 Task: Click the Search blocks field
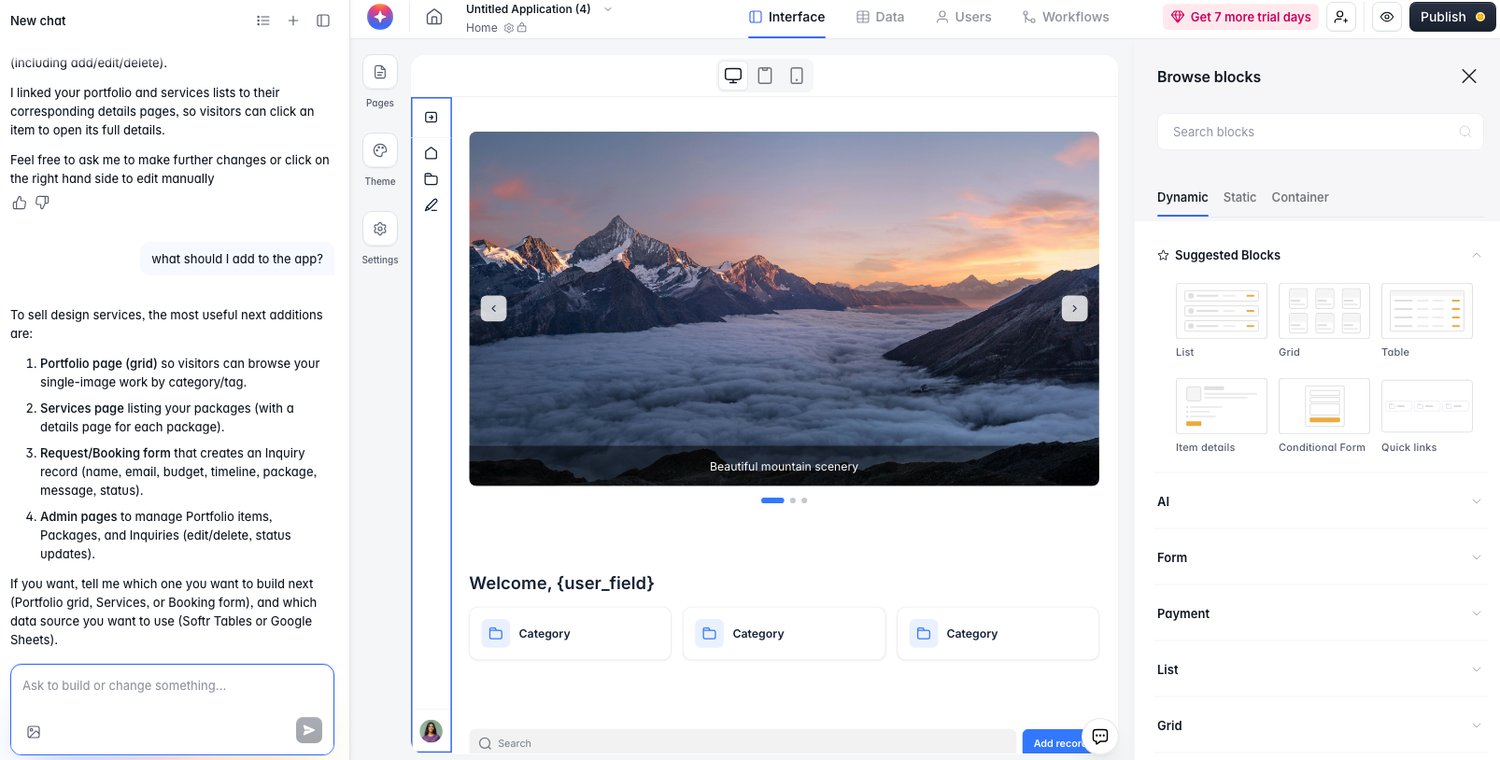[x=1320, y=131]
